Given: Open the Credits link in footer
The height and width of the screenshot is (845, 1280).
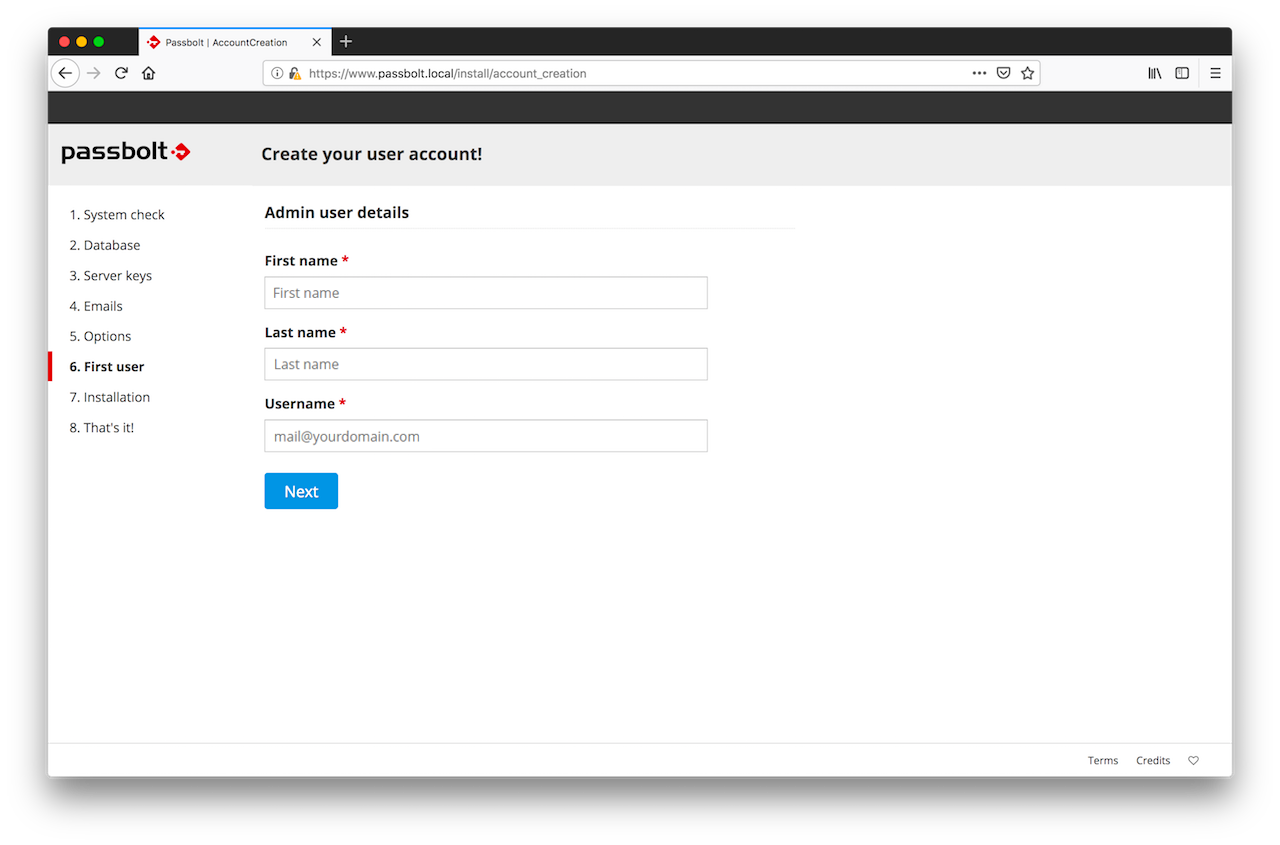Looking at the screenshot, I should pos(1153,761).
